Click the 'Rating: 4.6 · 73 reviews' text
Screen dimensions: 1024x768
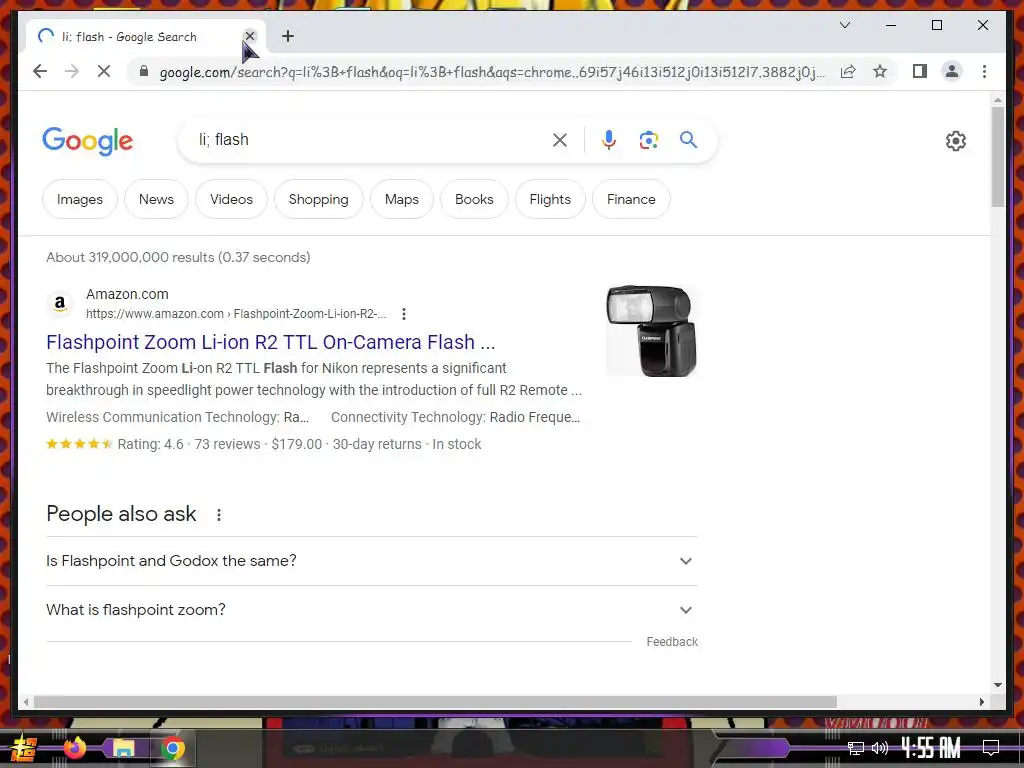(x=189, y=444)
